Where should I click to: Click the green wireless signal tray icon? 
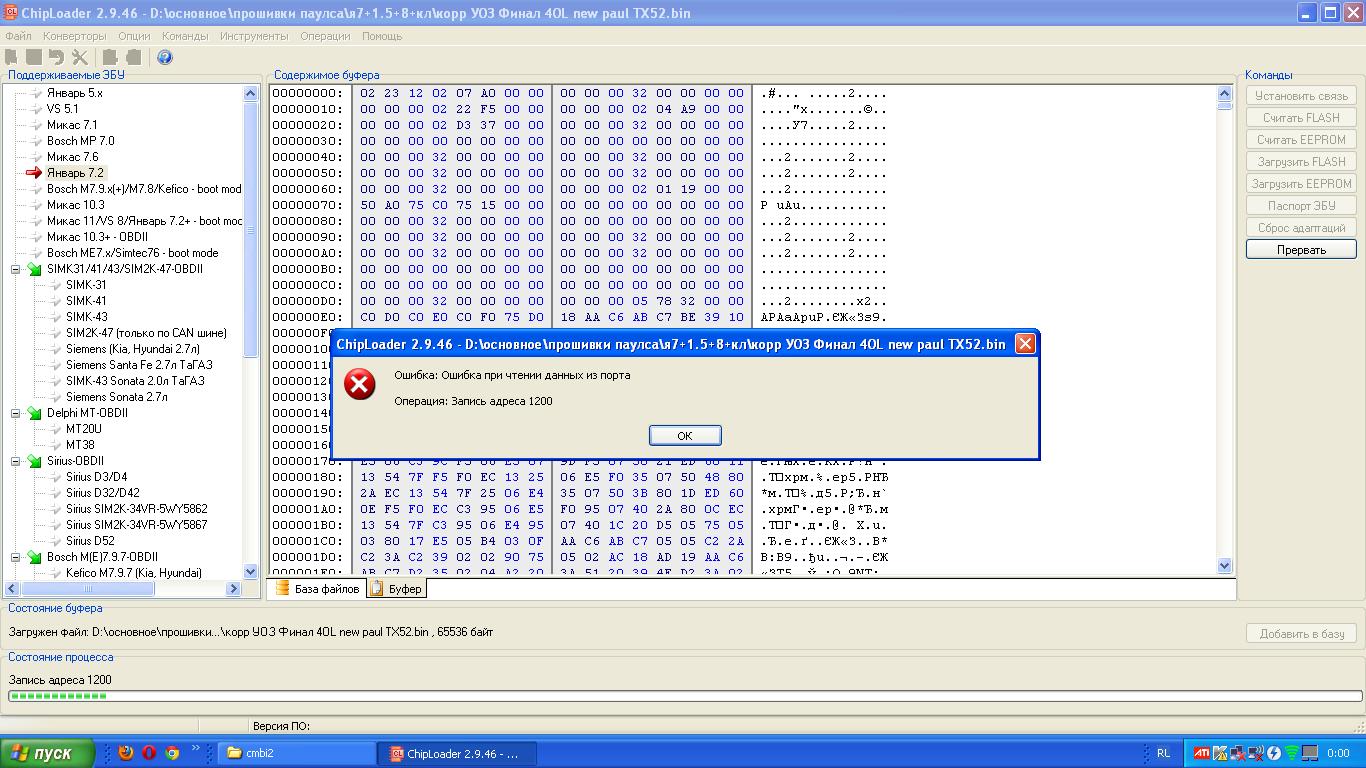1291,753
